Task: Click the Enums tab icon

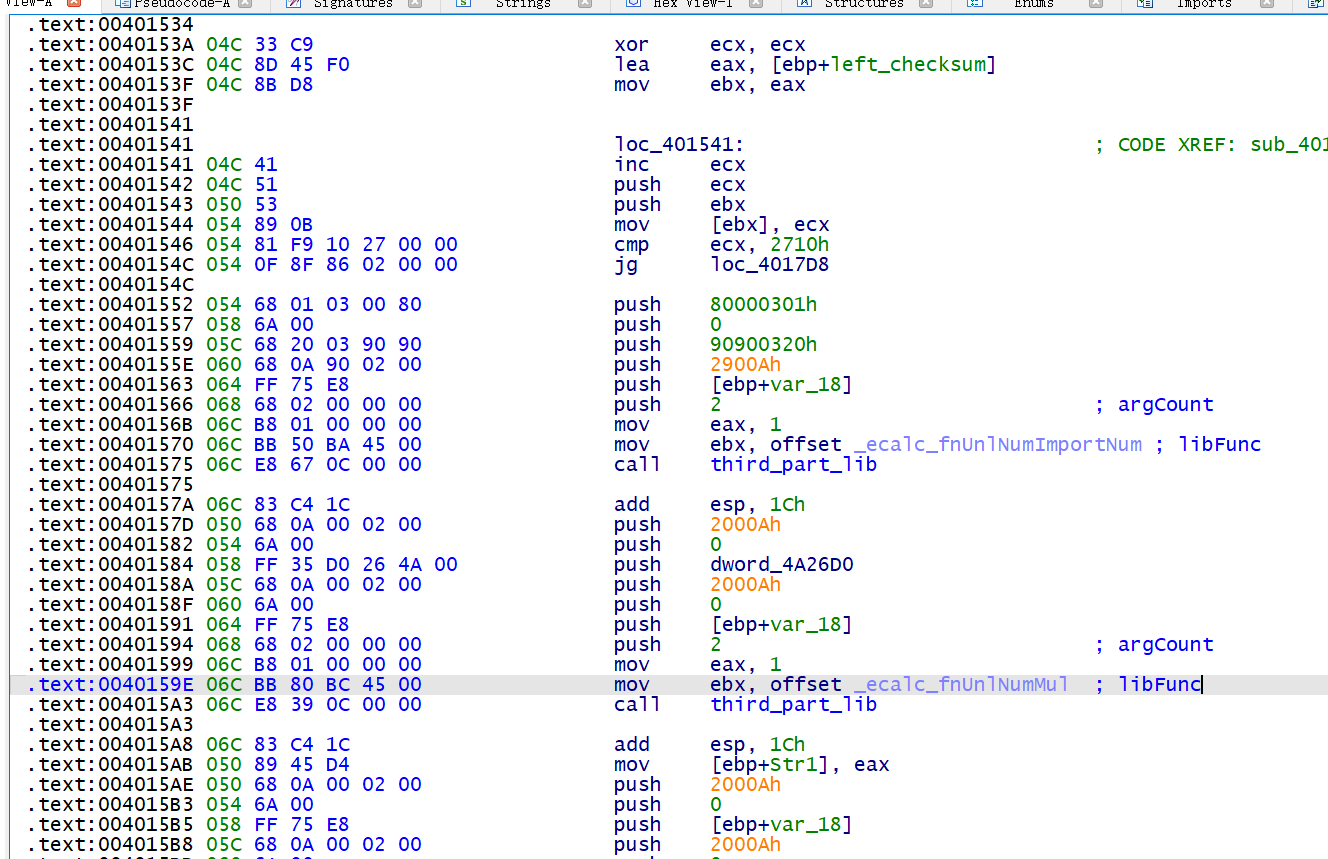Action: 975,4
